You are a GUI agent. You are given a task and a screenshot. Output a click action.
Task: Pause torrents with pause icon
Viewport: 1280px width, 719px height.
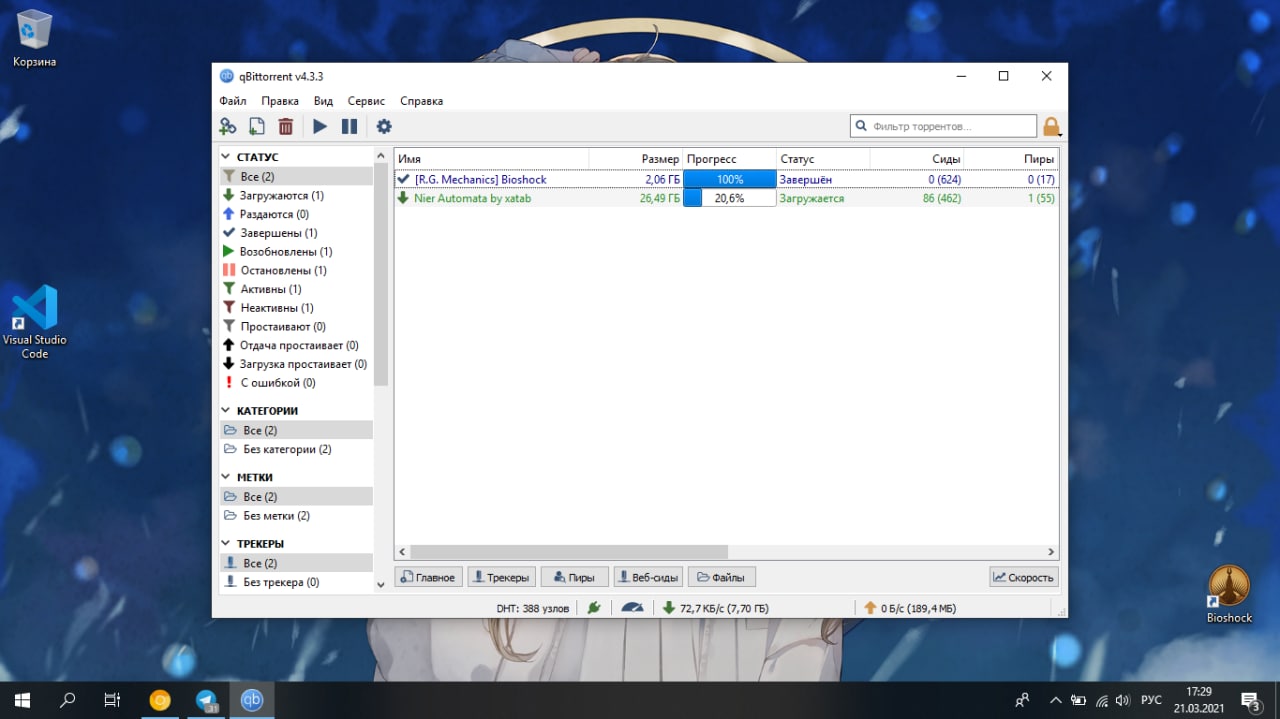(349, 126)
